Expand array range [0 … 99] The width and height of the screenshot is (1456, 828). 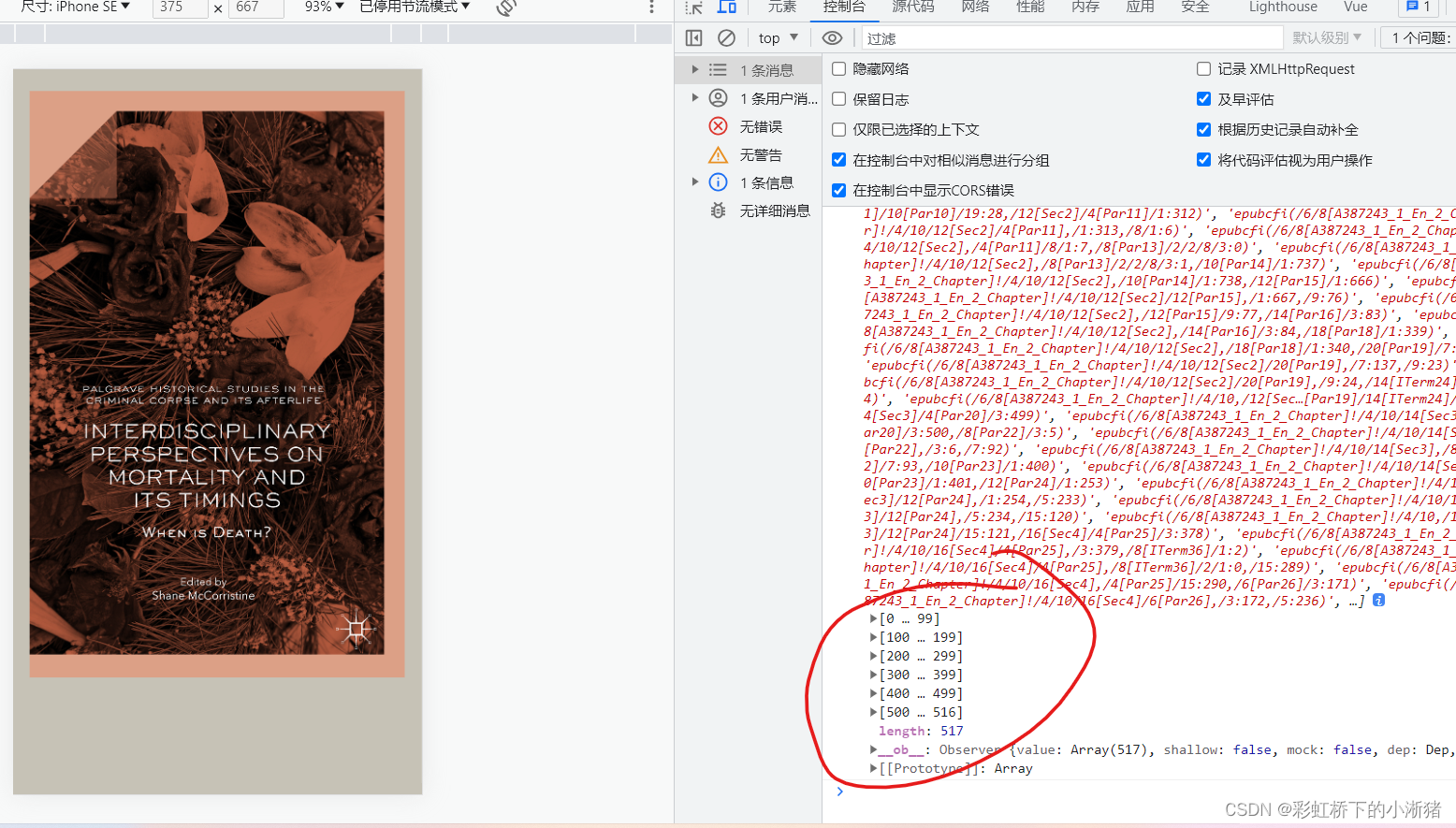(873, 618)
